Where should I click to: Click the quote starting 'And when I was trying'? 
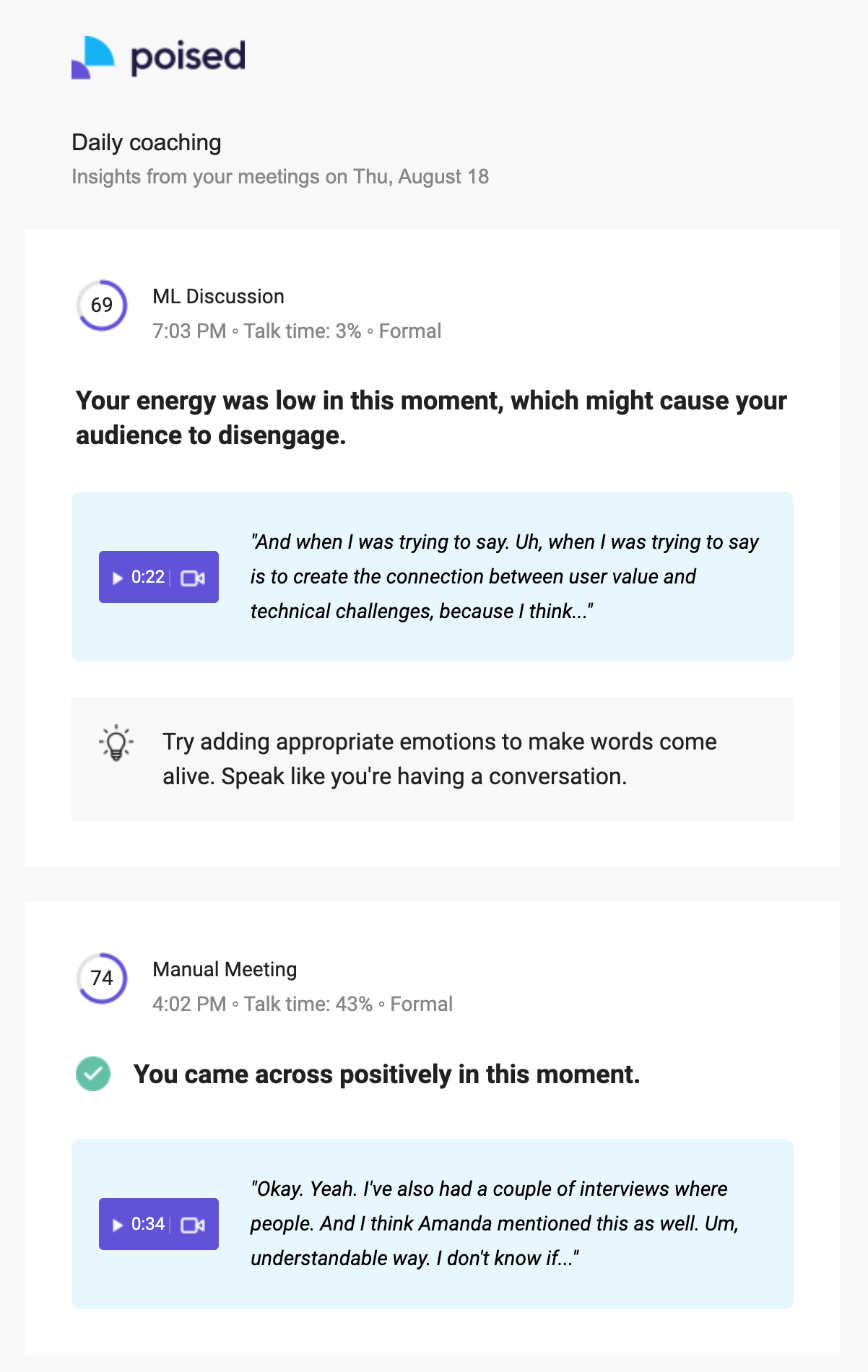pyautogui.click(x=505, y=576)
